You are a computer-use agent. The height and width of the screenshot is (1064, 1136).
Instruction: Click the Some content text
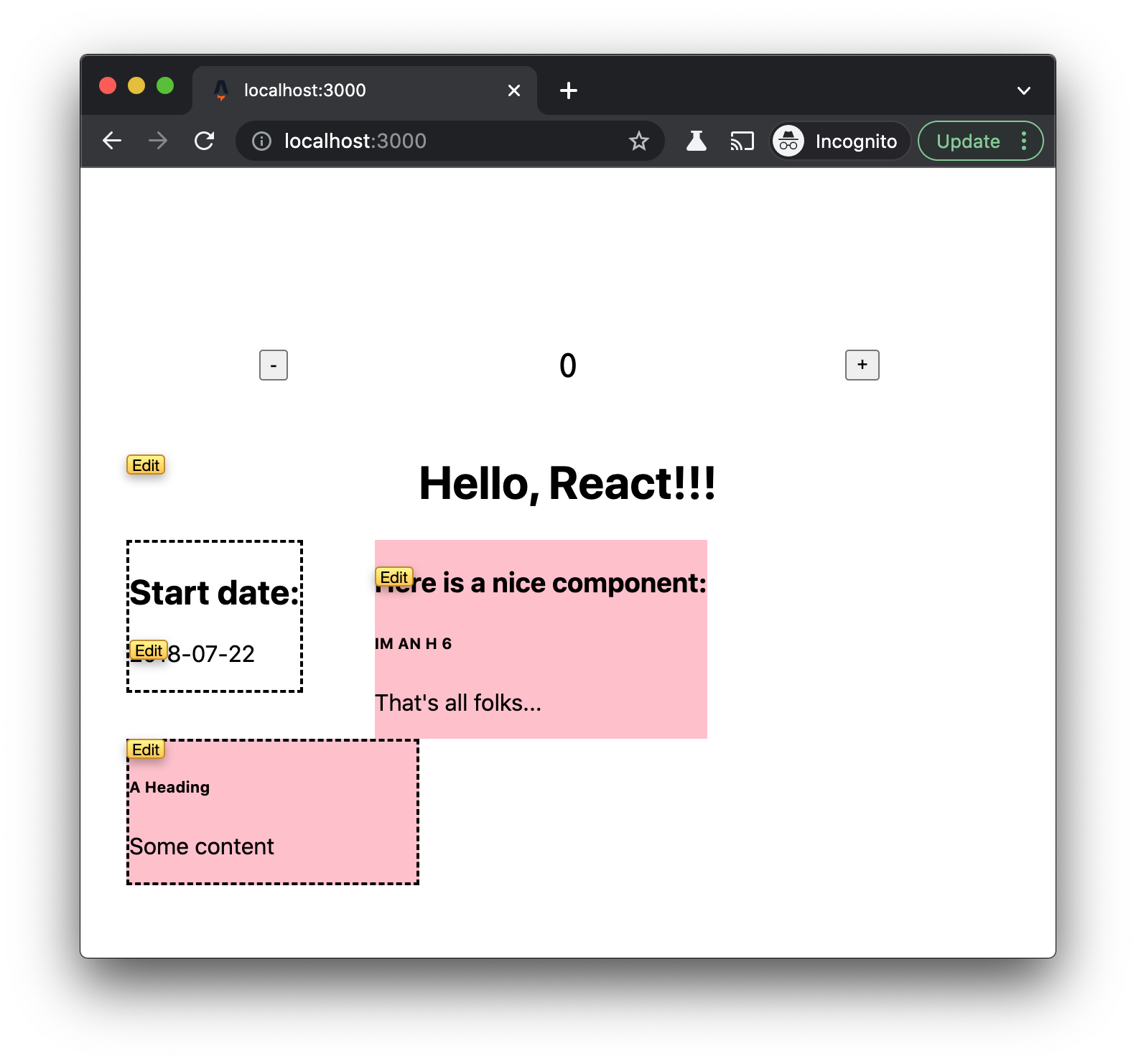pyautogui.click(x=202, y=846)
